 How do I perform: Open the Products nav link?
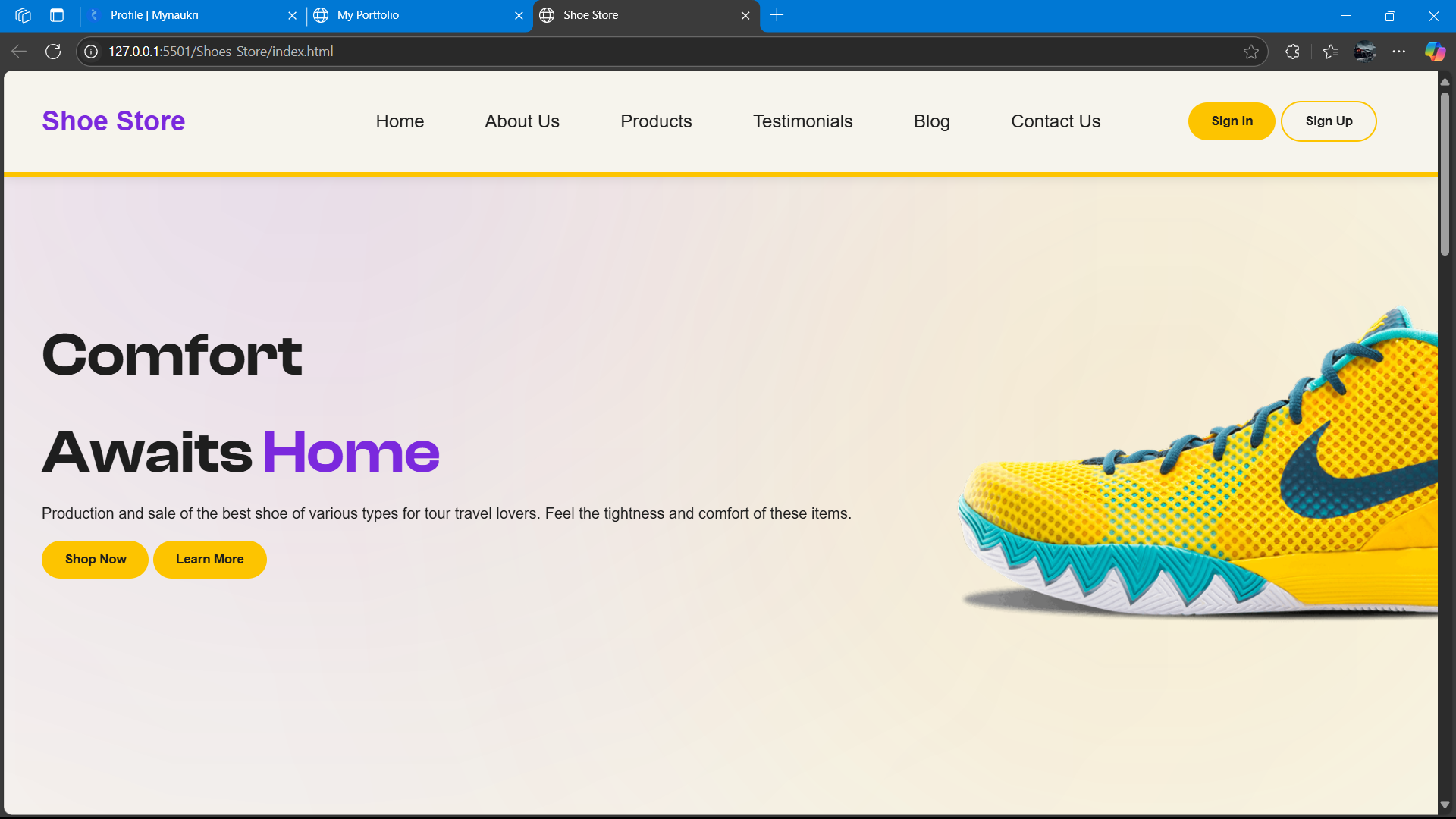pos(656,121)
